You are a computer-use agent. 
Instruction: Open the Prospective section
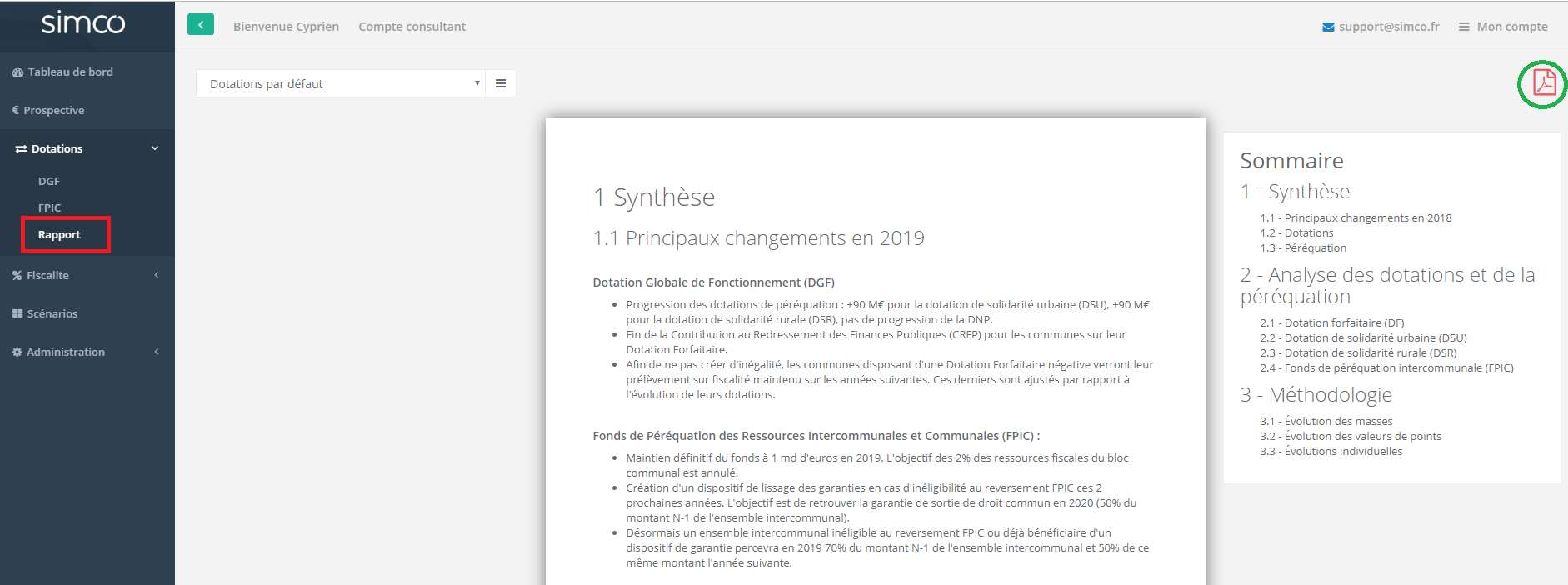[53, 111]
